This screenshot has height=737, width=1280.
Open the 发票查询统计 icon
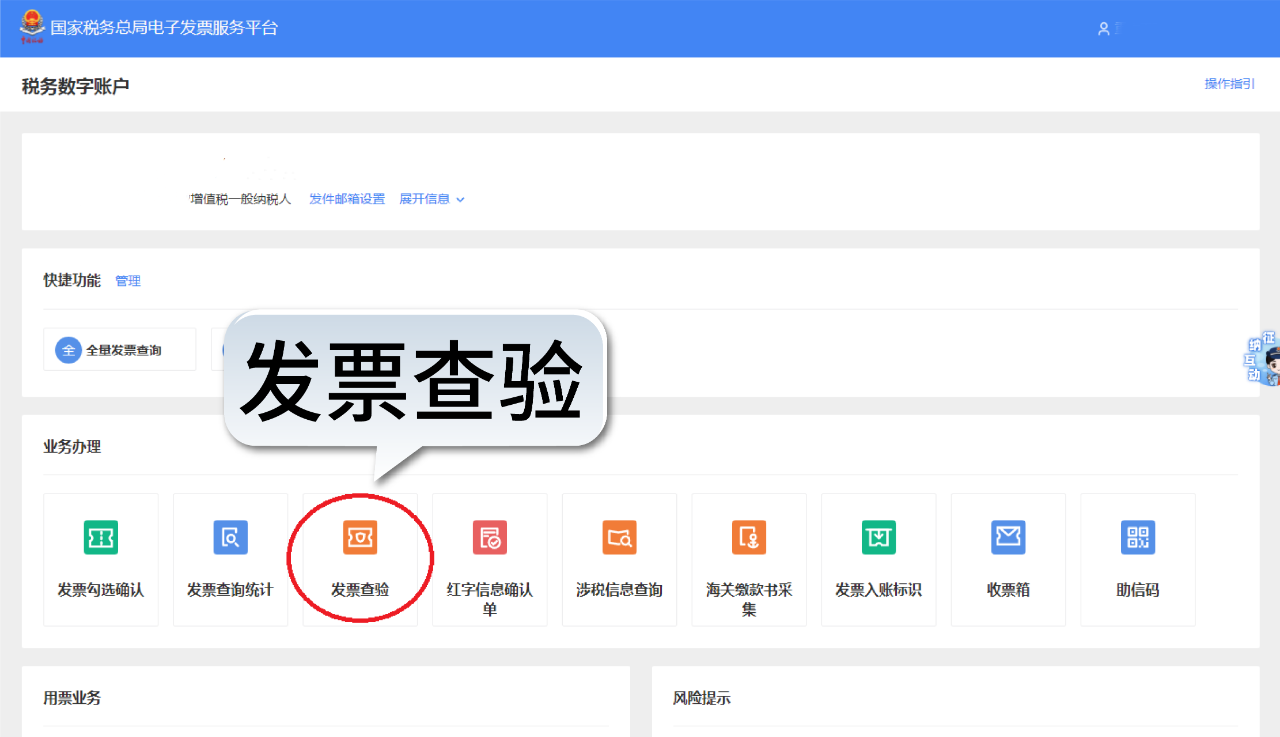[x=230, y=538]
